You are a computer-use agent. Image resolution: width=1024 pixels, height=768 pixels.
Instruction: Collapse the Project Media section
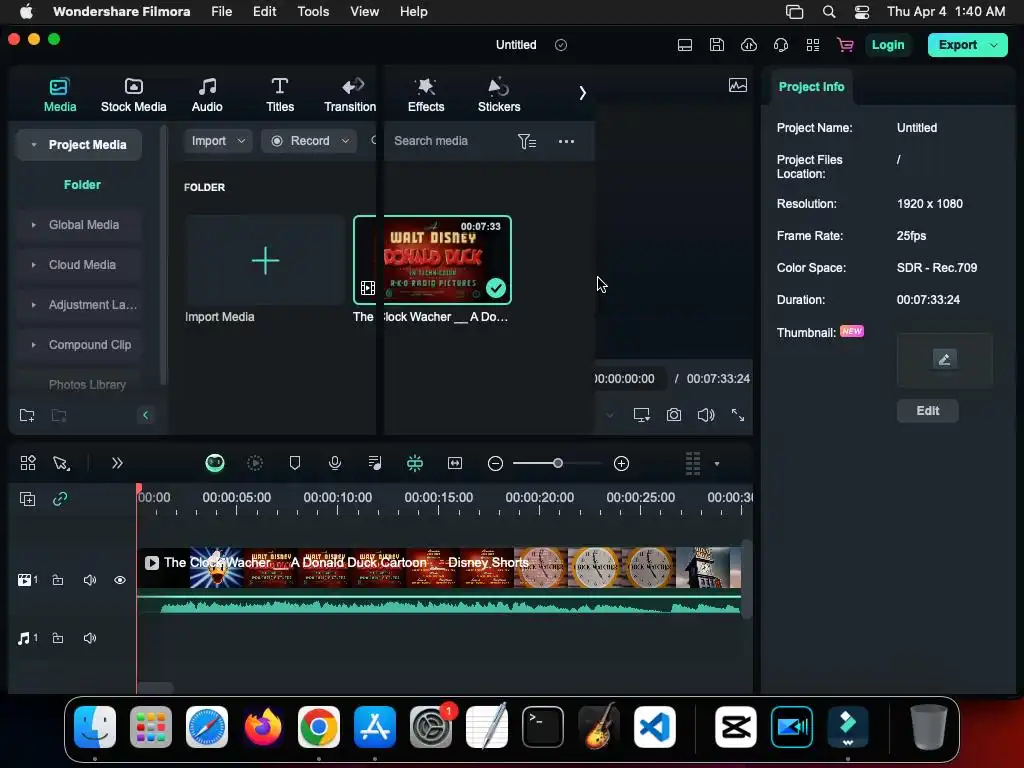(33, 145)
